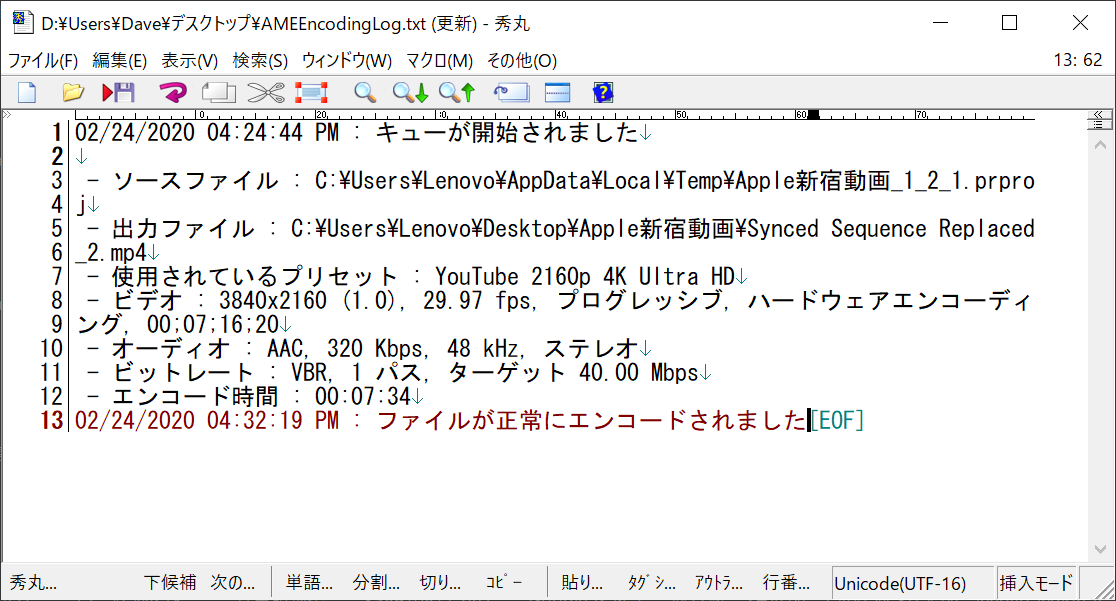Find next with magnifier down-arrow icon
The height and width of the screenshot is (601, 1116).
(411, 93)
